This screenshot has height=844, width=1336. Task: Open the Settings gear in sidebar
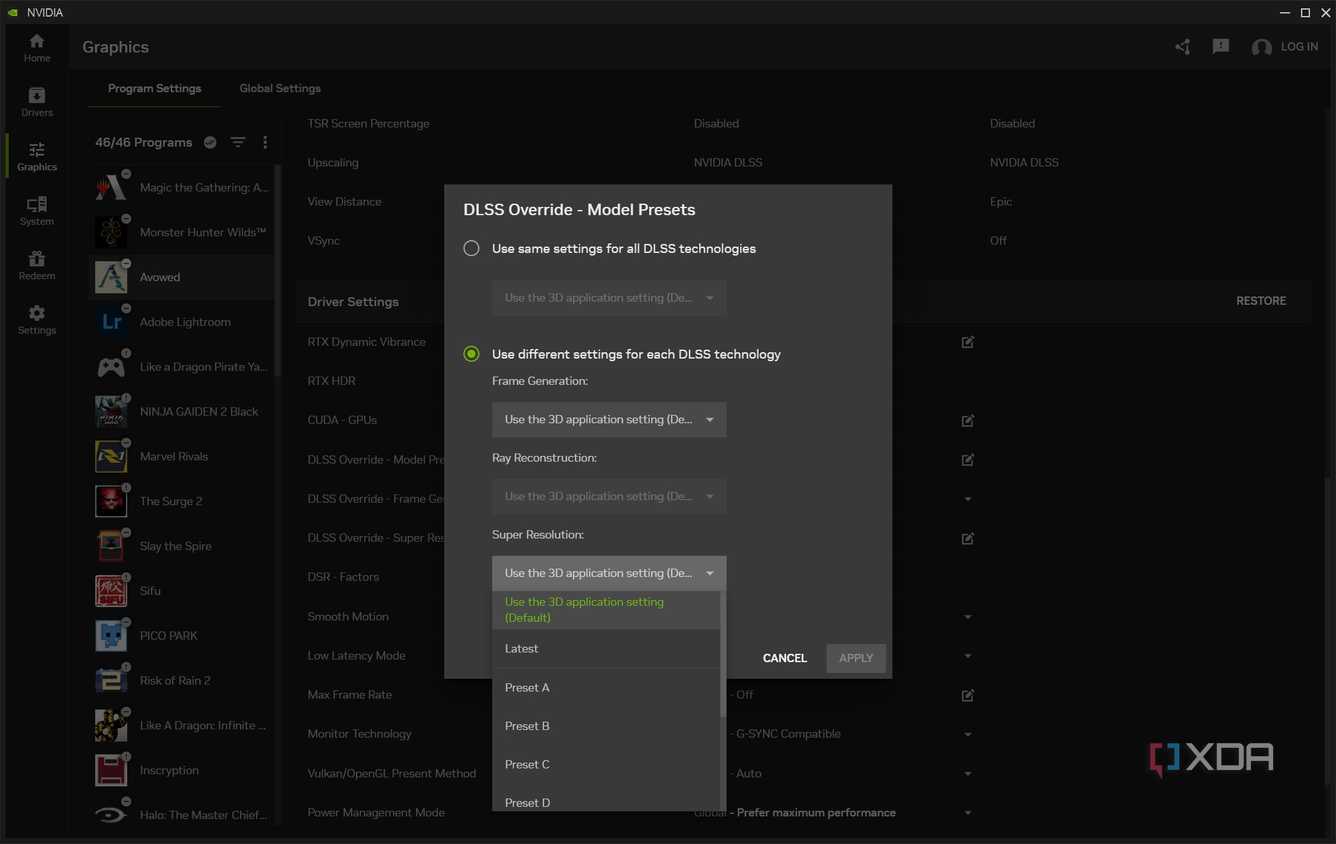click(x=37, y=320)
